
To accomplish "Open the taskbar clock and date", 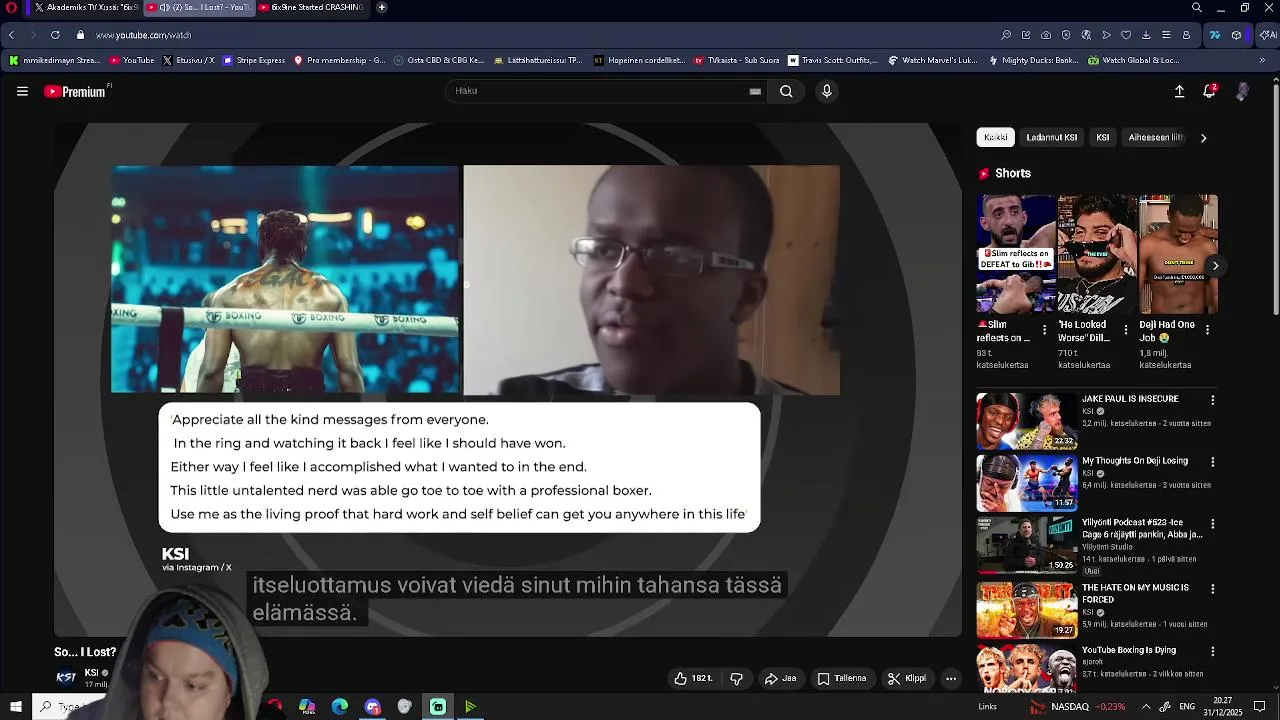I will coord(1223,707).
